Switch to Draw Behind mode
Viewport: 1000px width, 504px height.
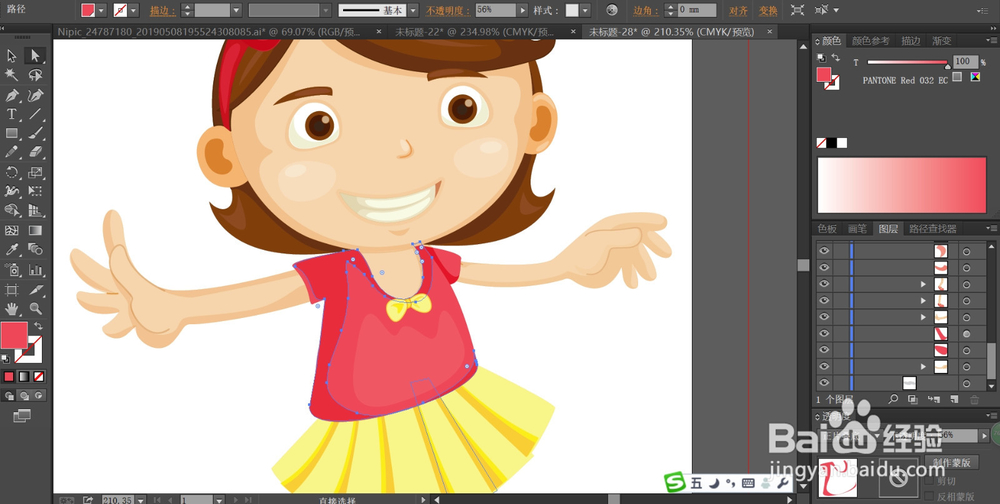[x=24, y=396]
